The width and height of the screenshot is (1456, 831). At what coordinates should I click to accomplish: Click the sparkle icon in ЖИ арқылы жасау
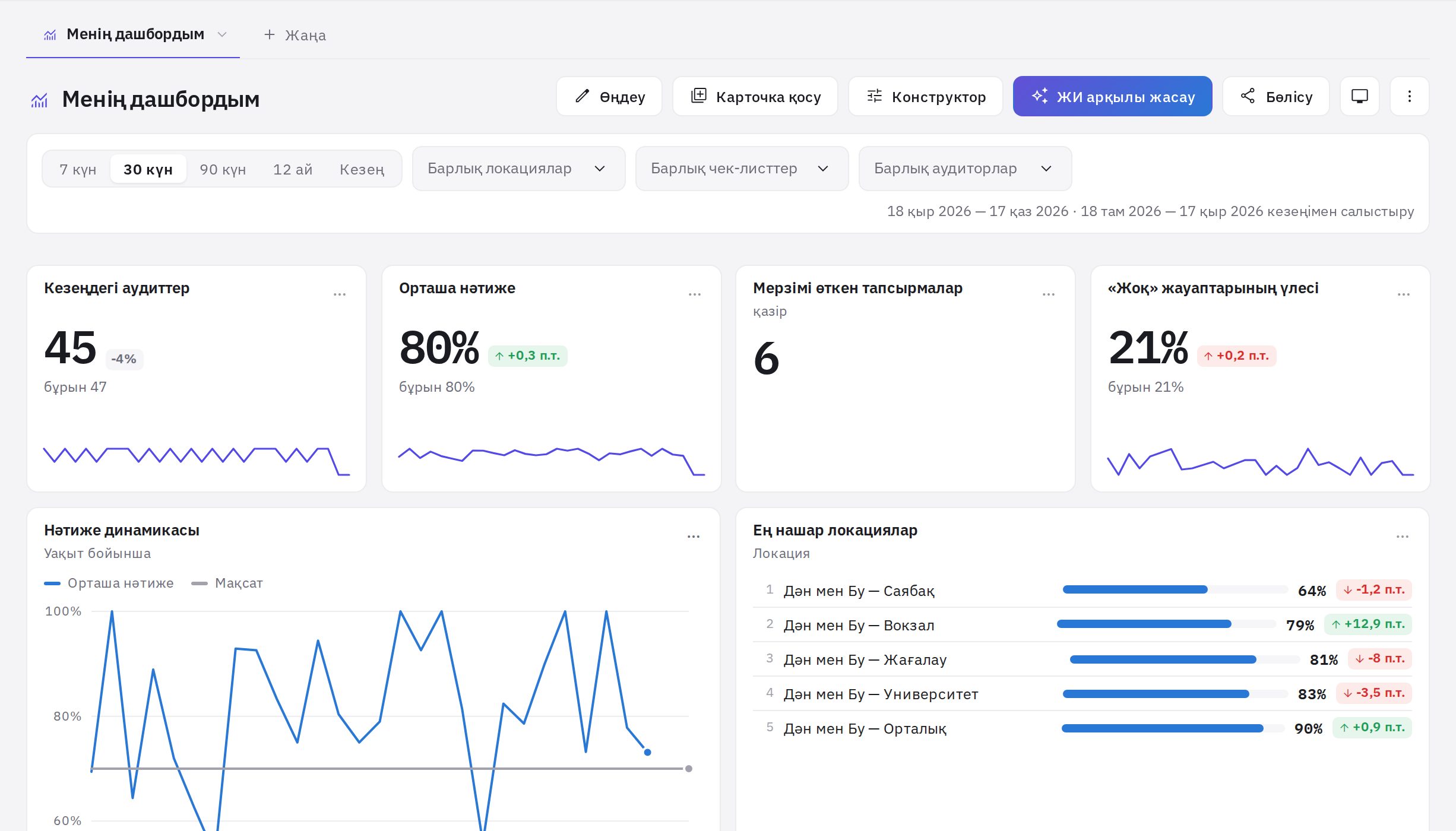click(1040, 96)
